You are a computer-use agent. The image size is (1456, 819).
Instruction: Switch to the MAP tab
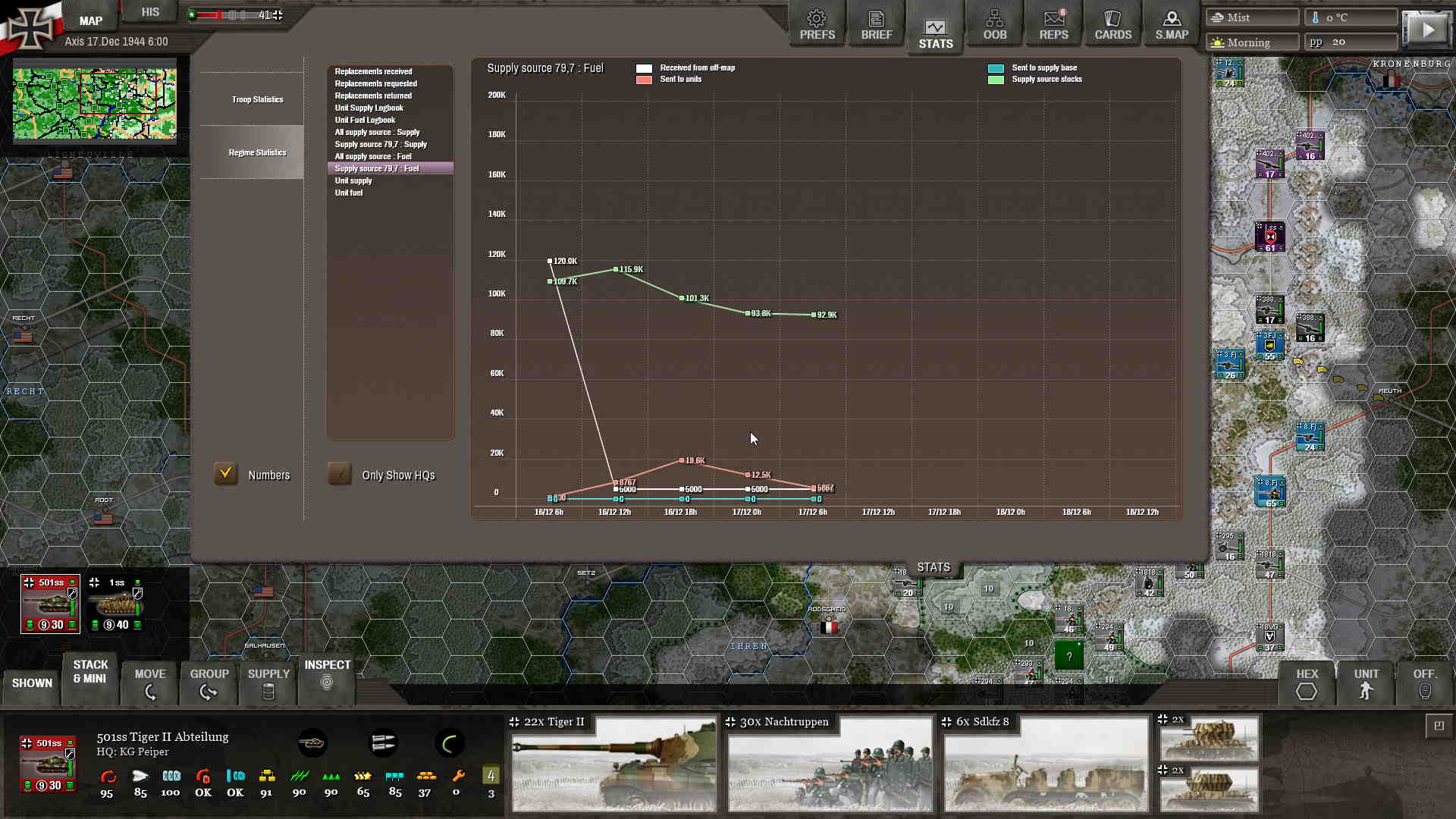(x=91, y=20)
